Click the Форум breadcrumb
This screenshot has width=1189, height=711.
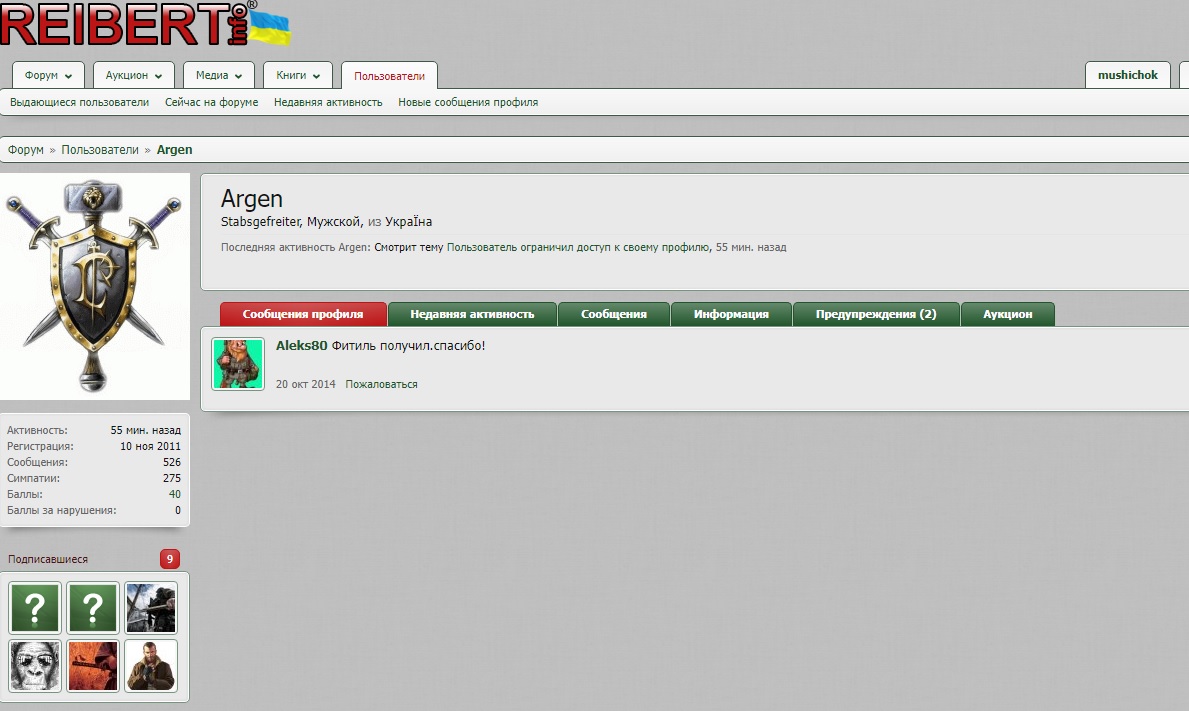pyautogui.click(x=26, y=149)
